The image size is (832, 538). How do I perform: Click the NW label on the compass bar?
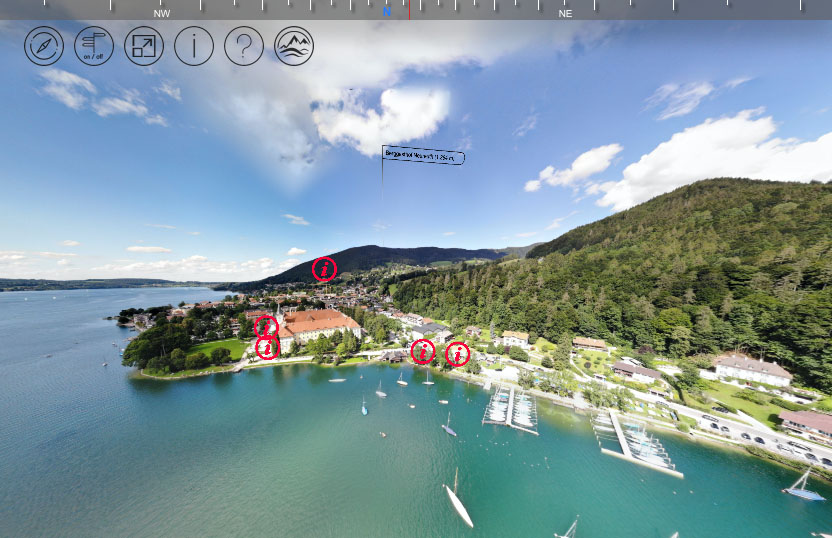162,13
